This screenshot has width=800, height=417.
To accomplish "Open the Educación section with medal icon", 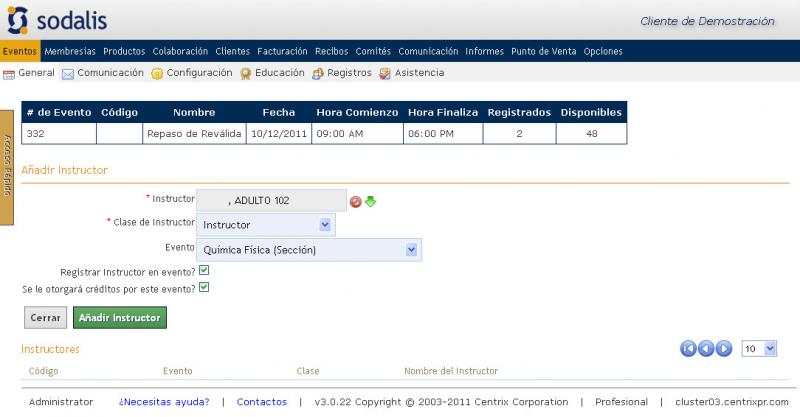I will (245, 73).
